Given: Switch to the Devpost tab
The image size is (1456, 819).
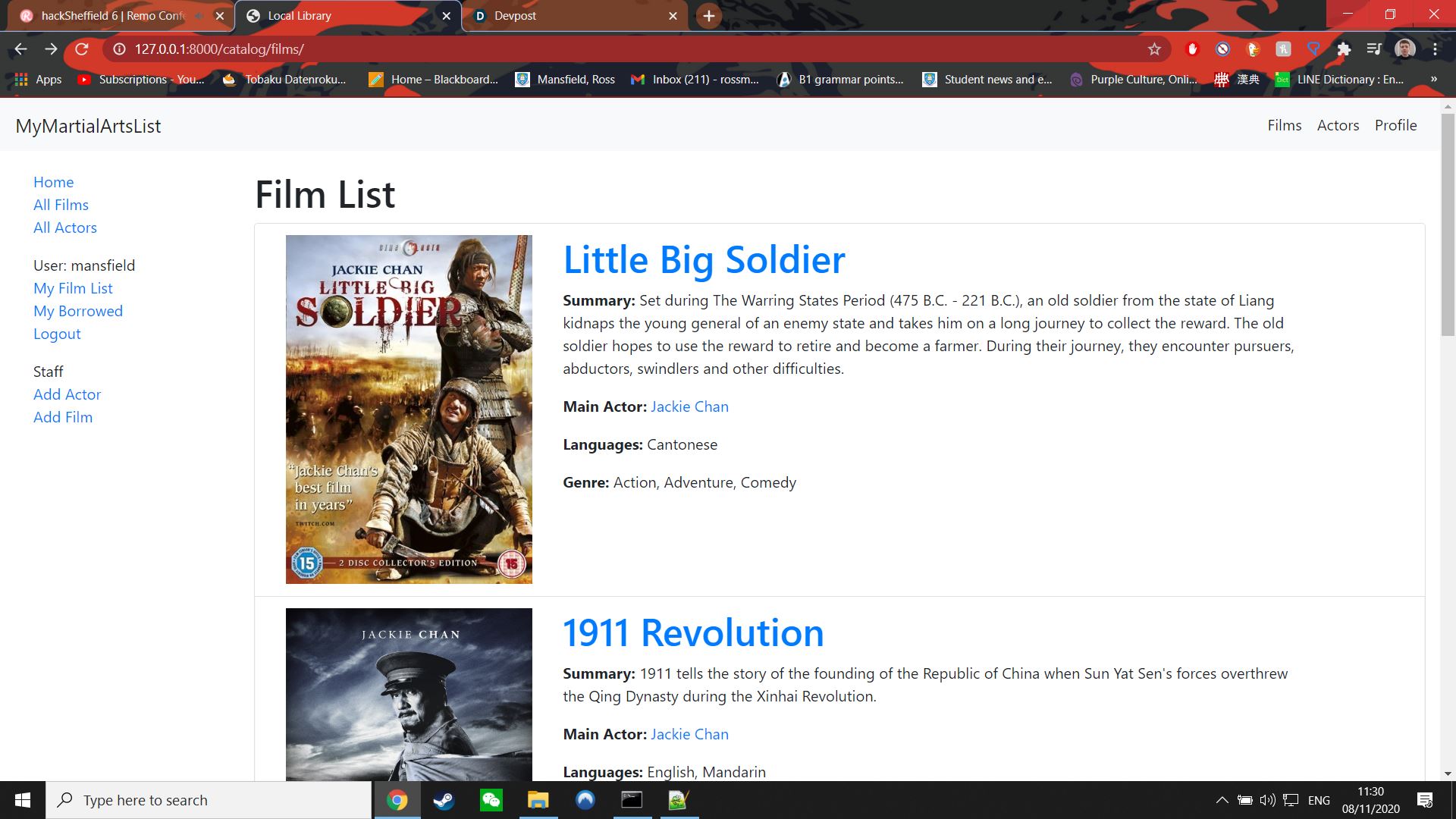Looking at the screenshot, I should pos(515,16).
